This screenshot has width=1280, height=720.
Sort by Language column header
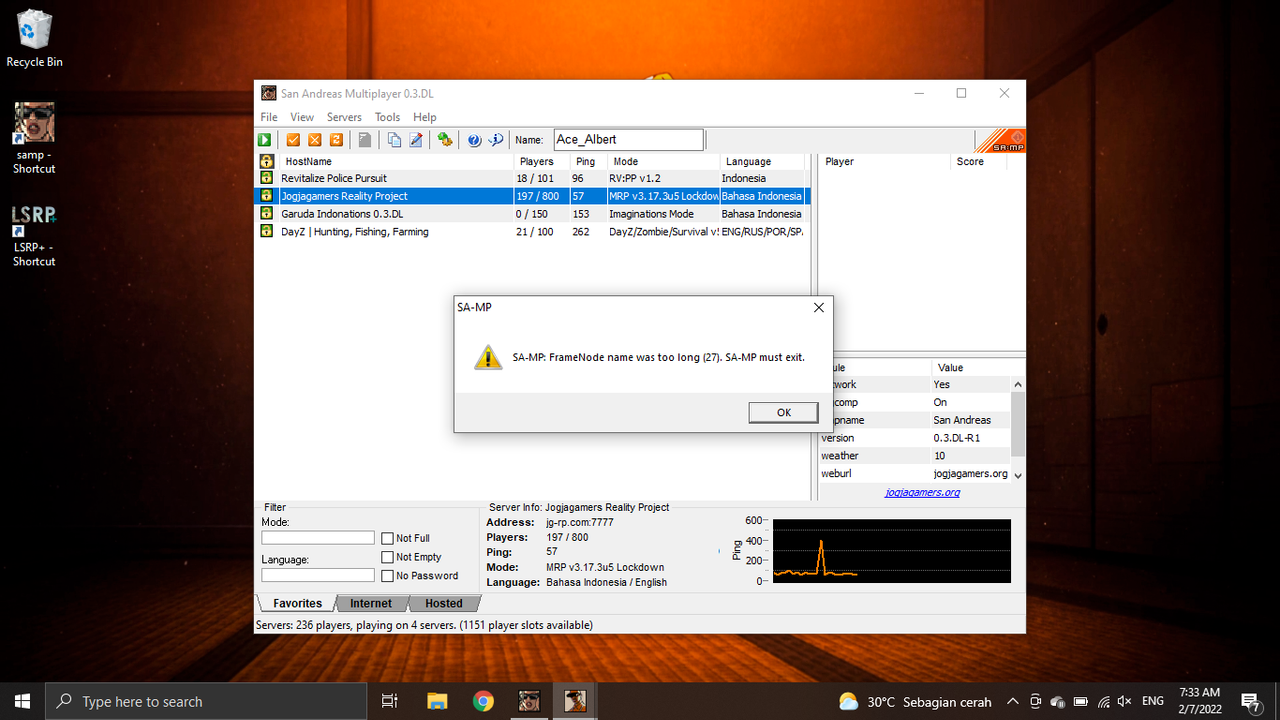(x=761, y=161)
